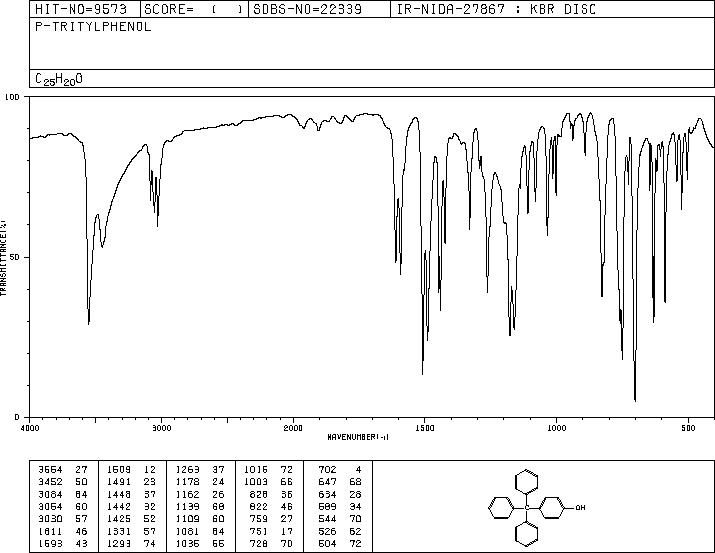The image size is (715, 553).
Task: Select the IR-NIDA-27867 : KBR DISC label
Action: [496, 9]
